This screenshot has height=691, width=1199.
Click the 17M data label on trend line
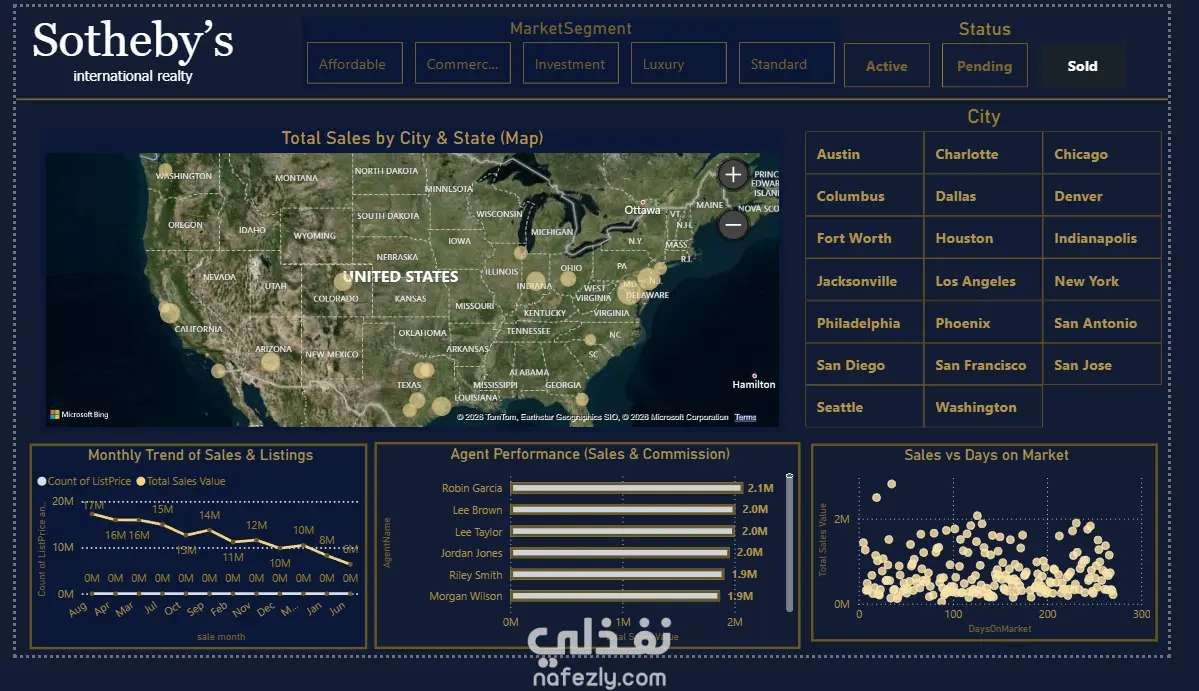coord(93,505)
